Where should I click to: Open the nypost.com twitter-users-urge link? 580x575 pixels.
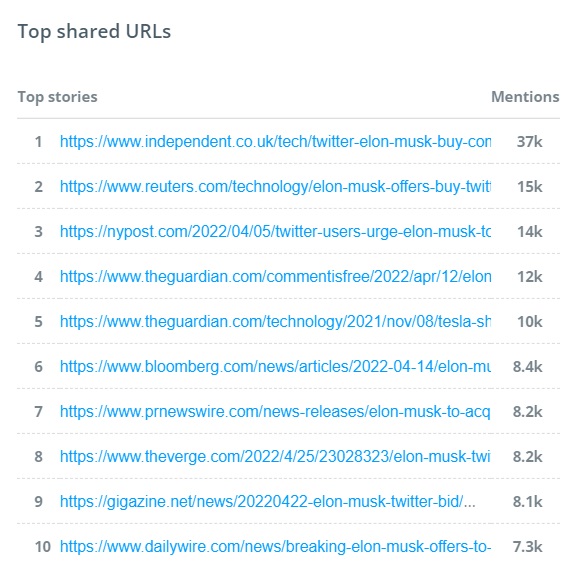coord(275,232)
